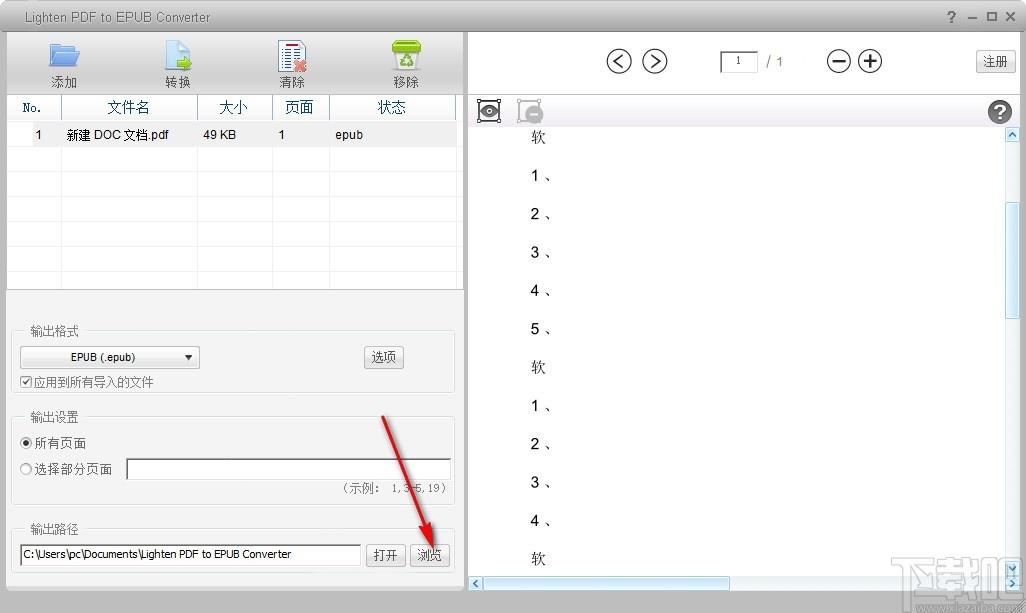
Task: Open the EPUB (.epub) output format dropdown
Action: 110,357
